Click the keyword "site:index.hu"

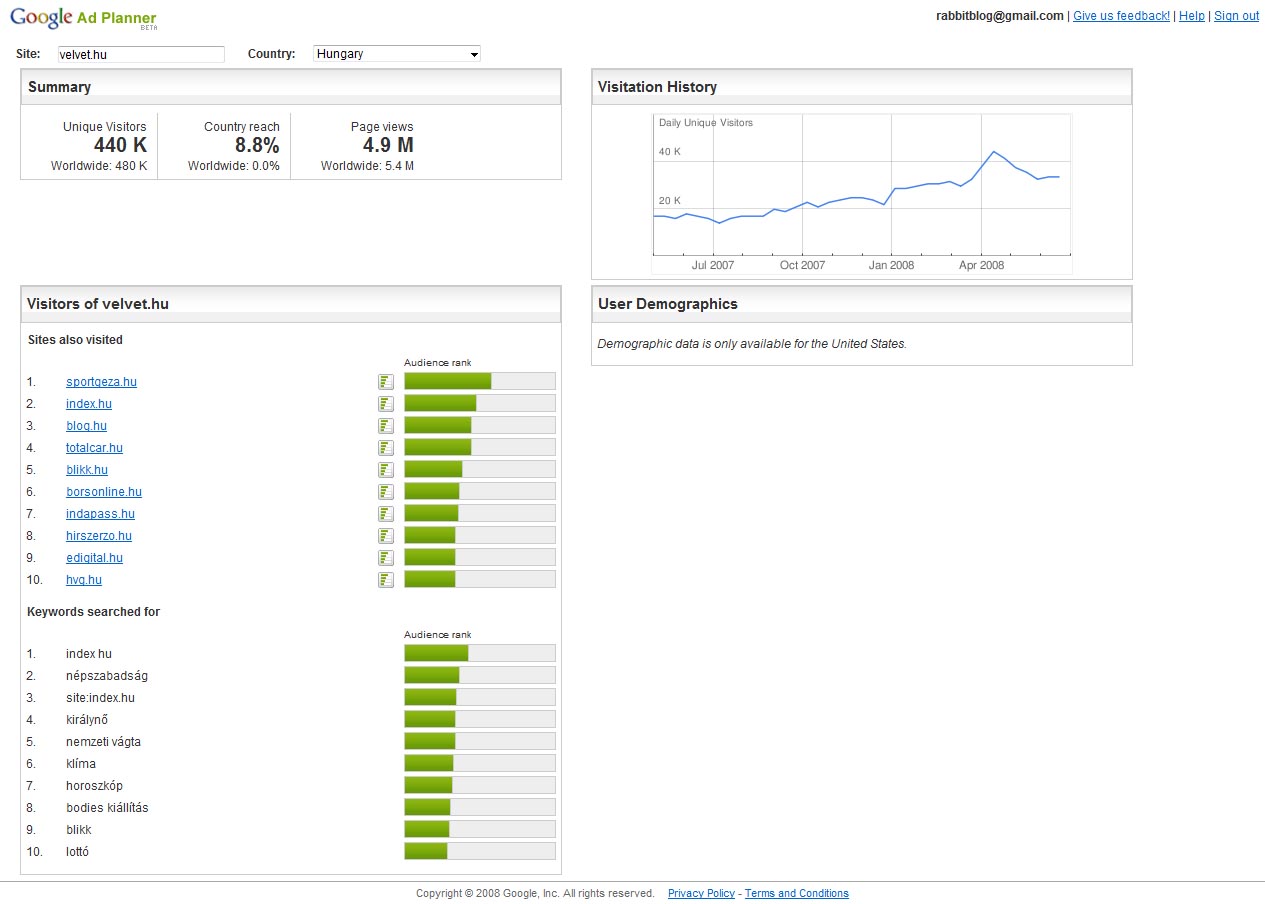[100, 698]
